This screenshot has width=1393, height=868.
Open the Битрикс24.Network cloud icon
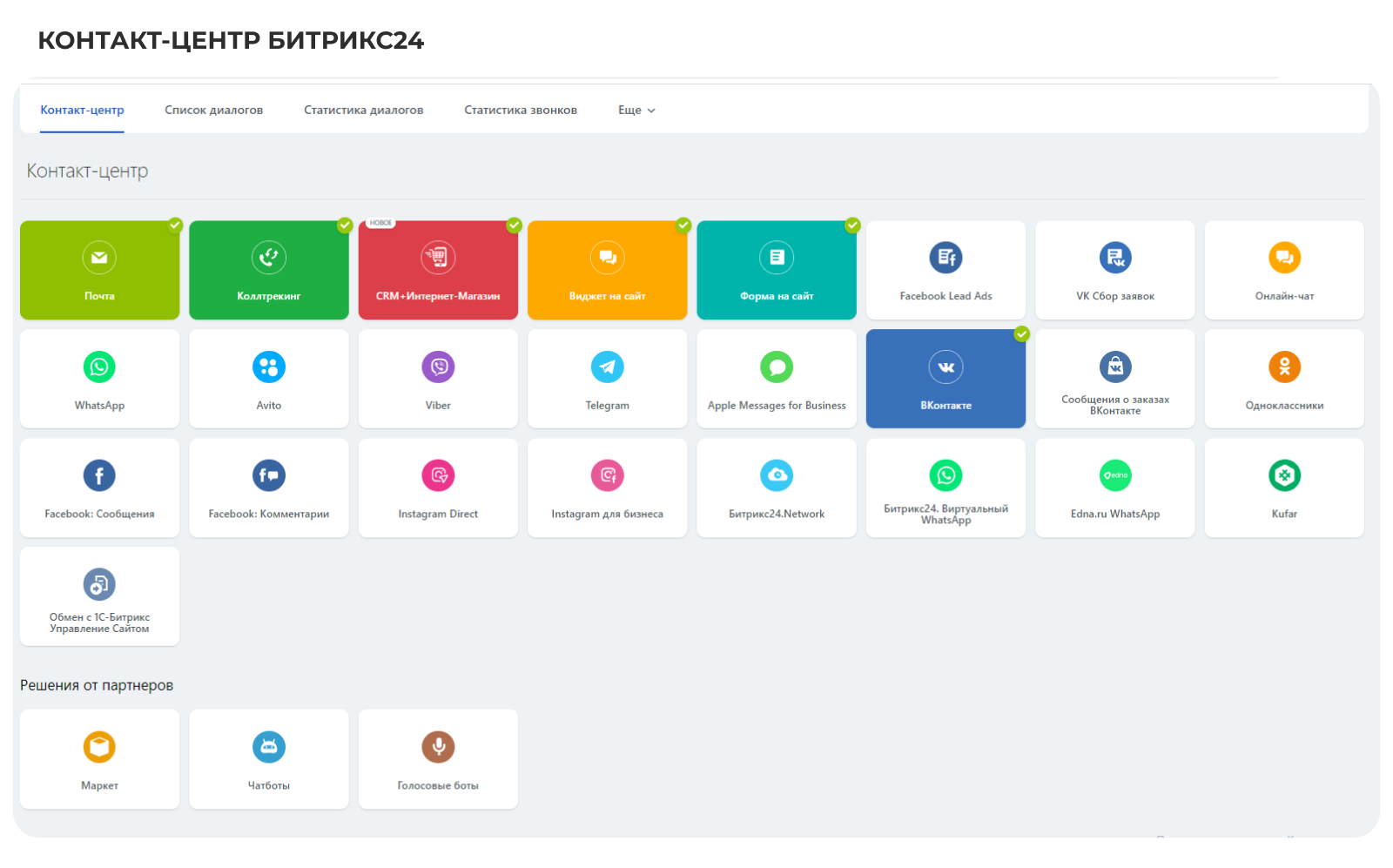pyautogui.click(x=777, y=475)
